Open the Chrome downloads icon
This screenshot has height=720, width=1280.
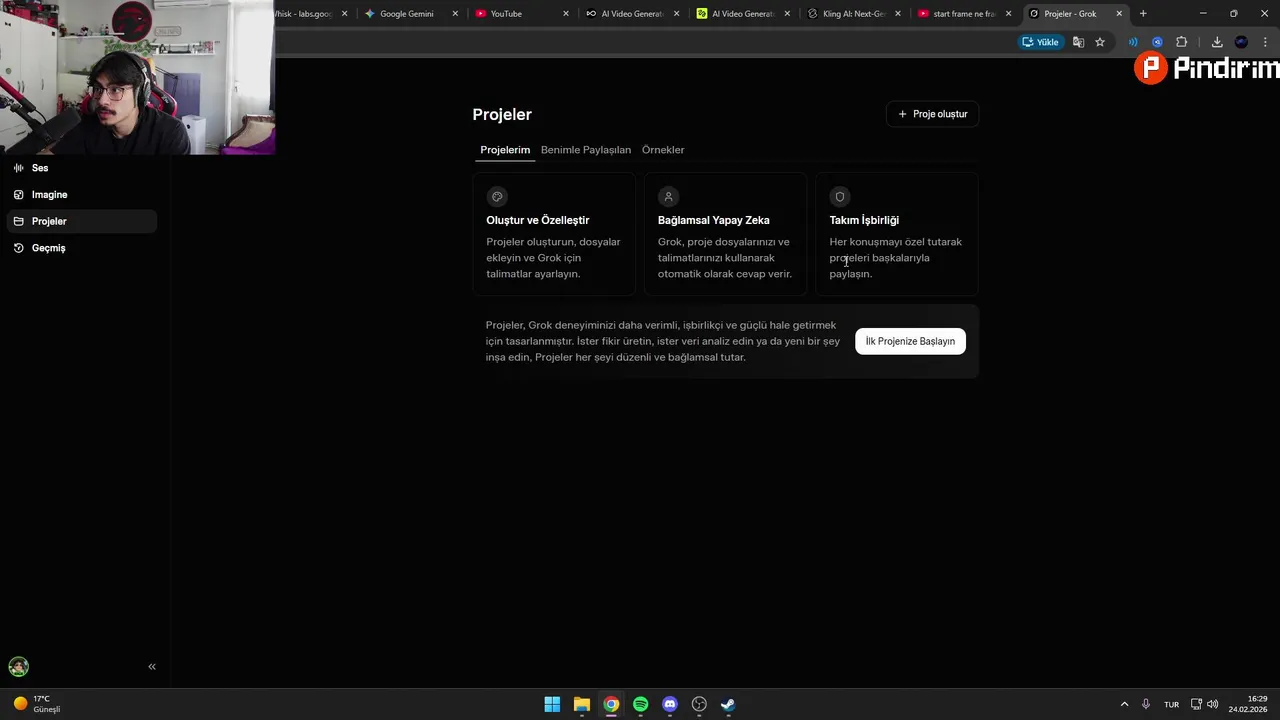coord(1217,42)
